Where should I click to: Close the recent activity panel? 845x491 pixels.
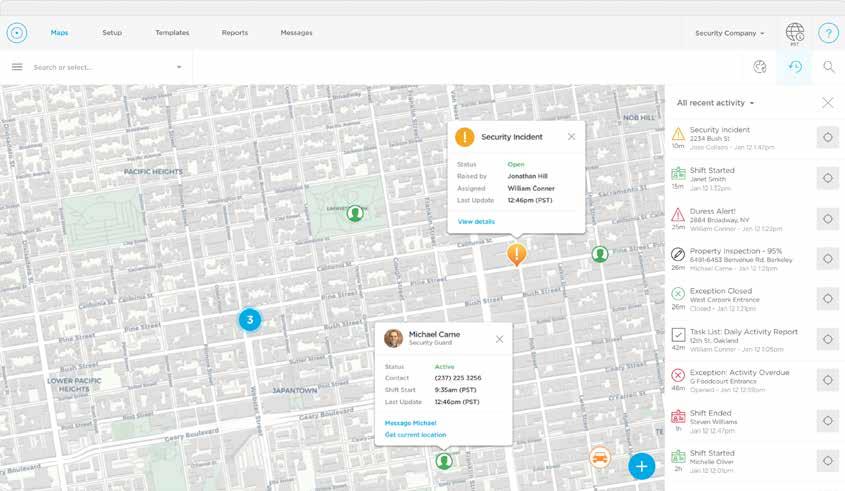[828, 102]
